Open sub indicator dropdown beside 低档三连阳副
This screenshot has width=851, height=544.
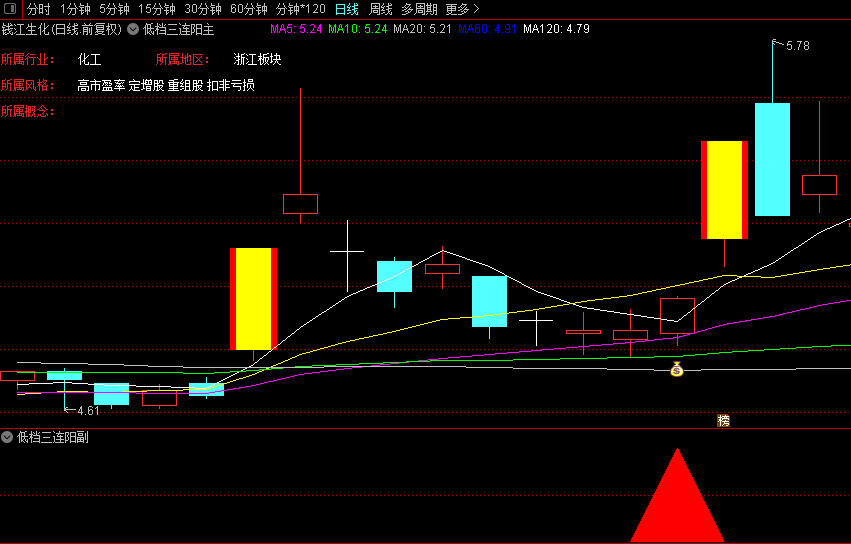(7, 437)
